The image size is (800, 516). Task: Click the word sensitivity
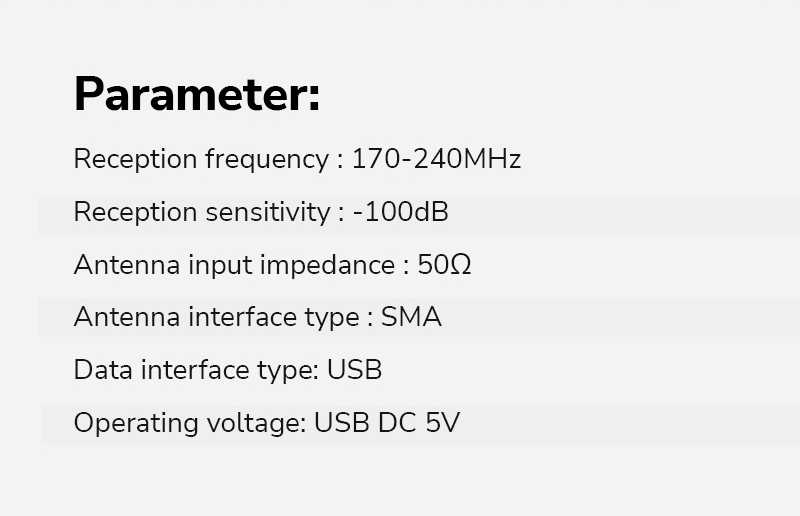click(268, 212)
